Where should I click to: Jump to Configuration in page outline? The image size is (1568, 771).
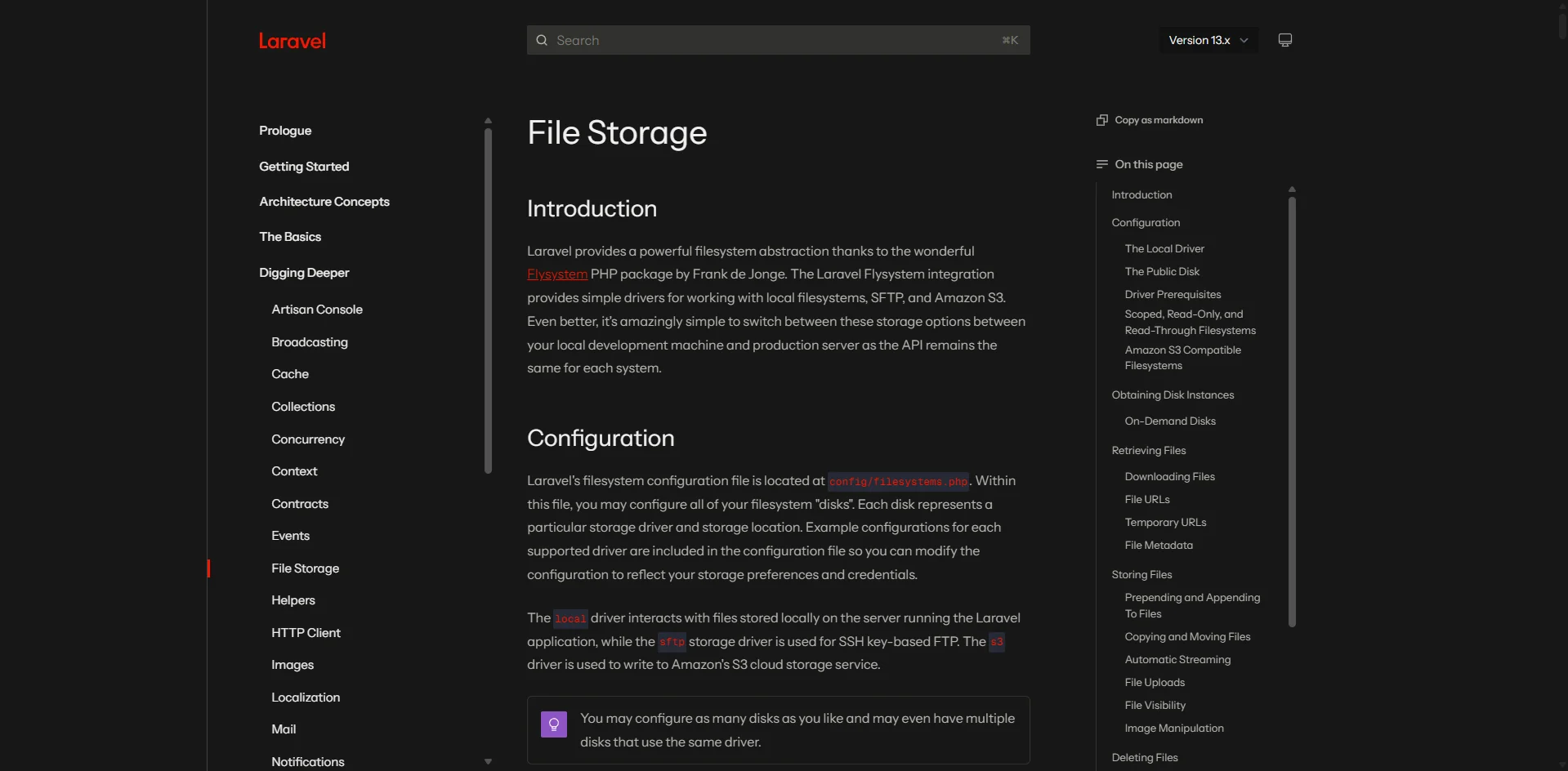point(1146,223)
